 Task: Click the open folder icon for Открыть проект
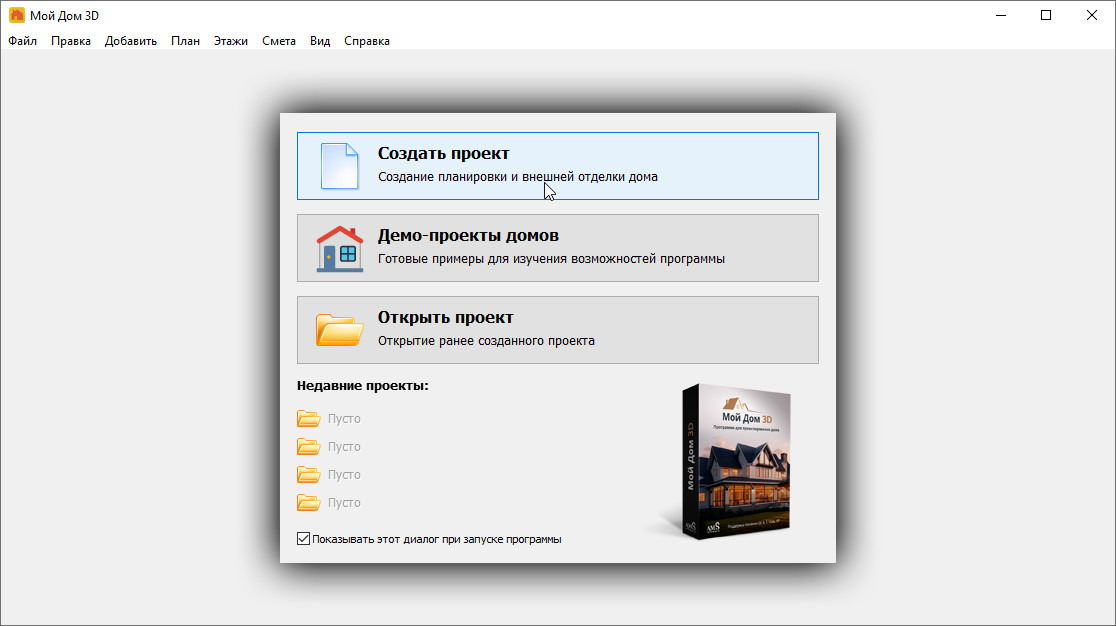tap(339, 330)
